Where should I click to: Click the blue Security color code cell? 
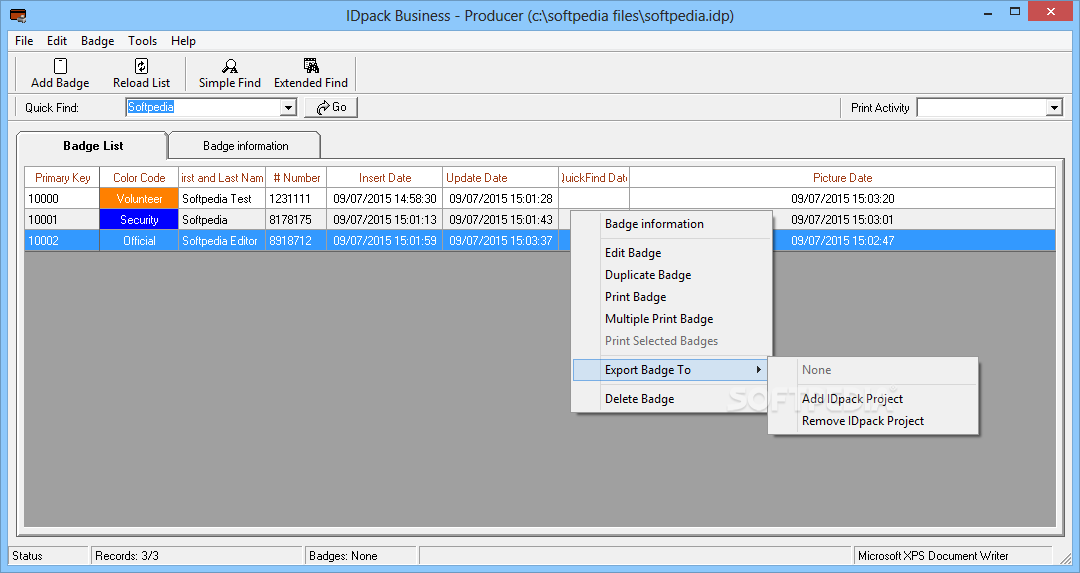click(139, 220)
